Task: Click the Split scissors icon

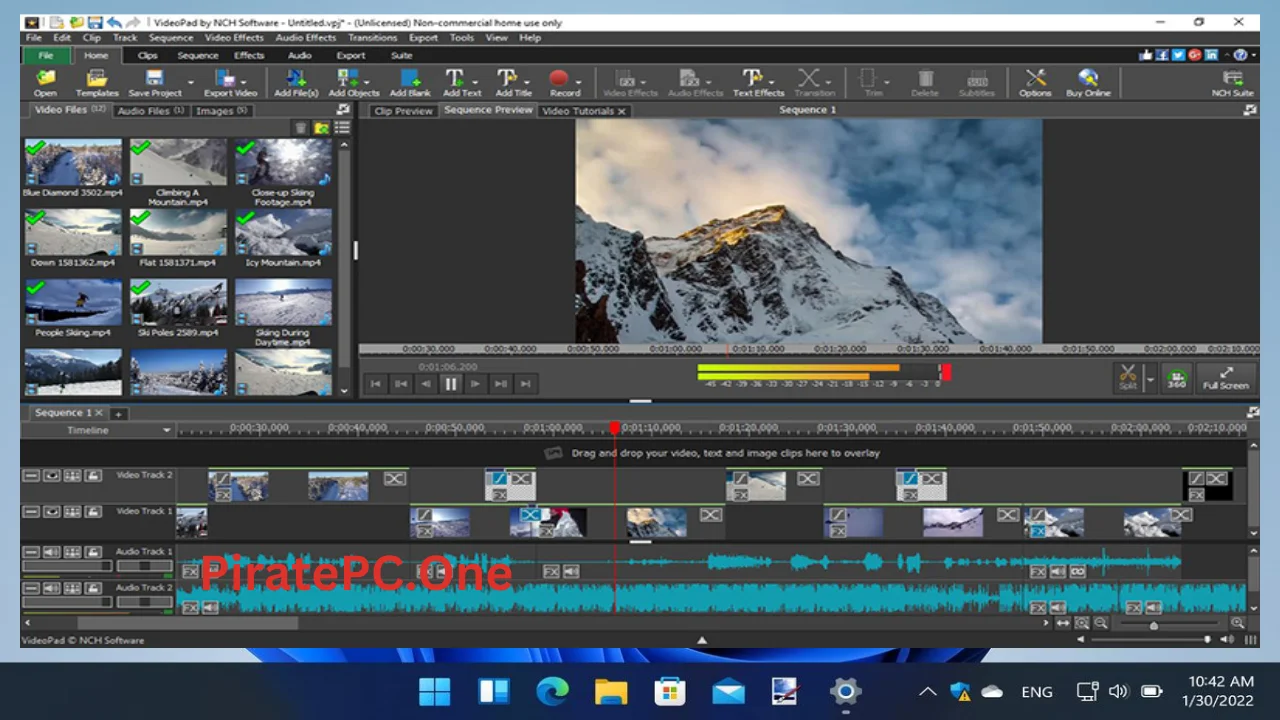Action: pyautogui.click(x=1128, y=378)
